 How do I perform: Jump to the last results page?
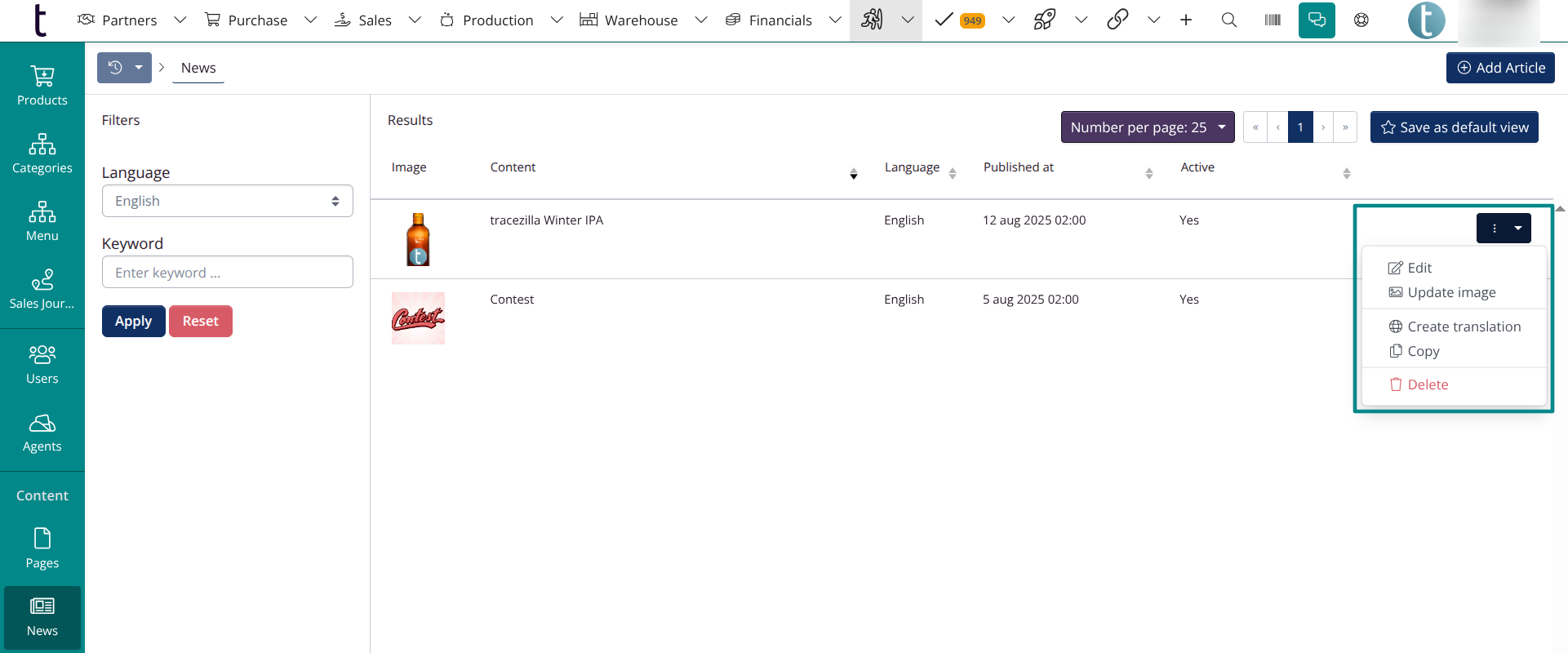[1345, 127]
